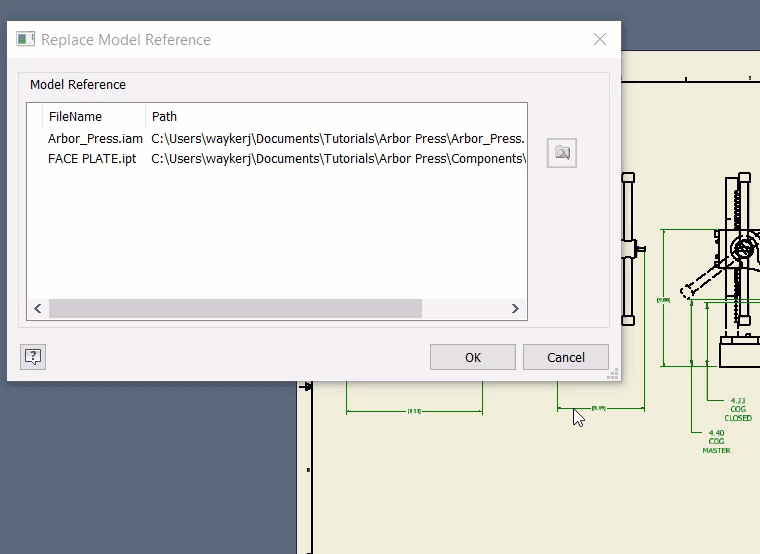Screen dimensions: 760x554
Task: Click the Components path for FACE PLATE.ipt
Action: [337, 159]
